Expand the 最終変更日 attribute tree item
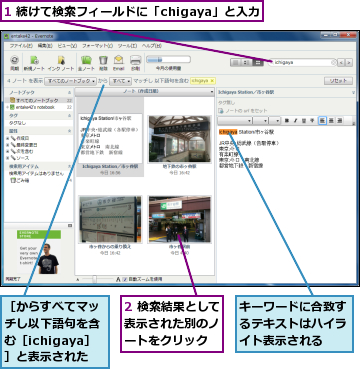This screenshot has height=369, width=360. 8,145
